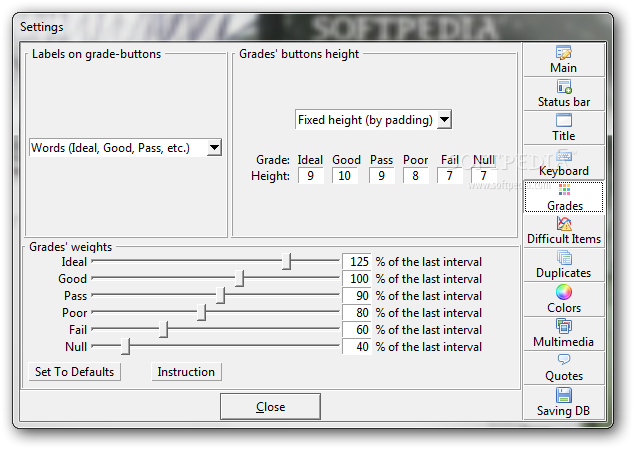Open the Quotes speech bubble icon

click(564, 359)
